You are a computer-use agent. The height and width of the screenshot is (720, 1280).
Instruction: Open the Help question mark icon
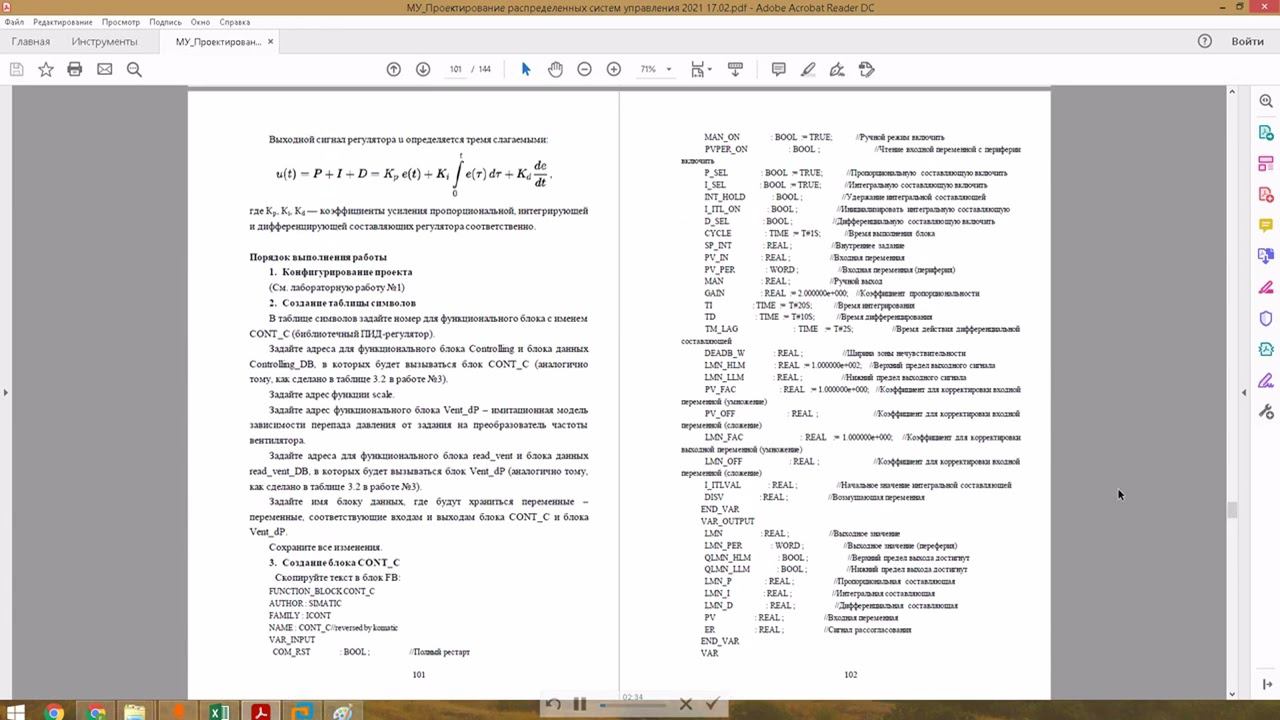tap(1205, 41)
